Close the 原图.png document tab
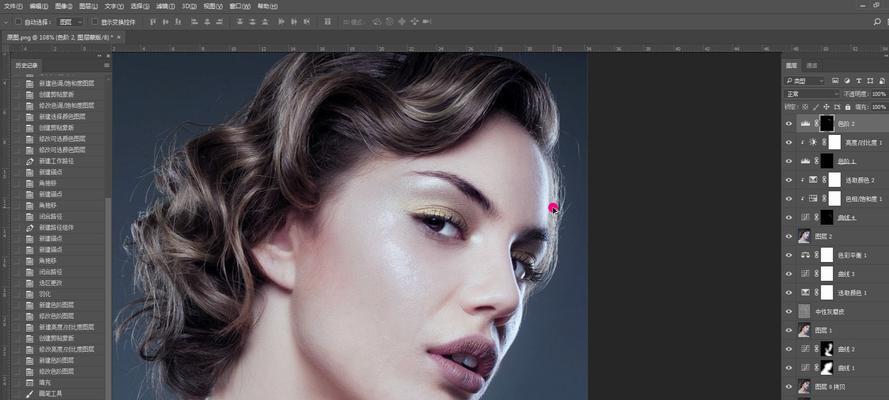Image resolution: width=889 pixels, height=400 pixels. (119, 37)
